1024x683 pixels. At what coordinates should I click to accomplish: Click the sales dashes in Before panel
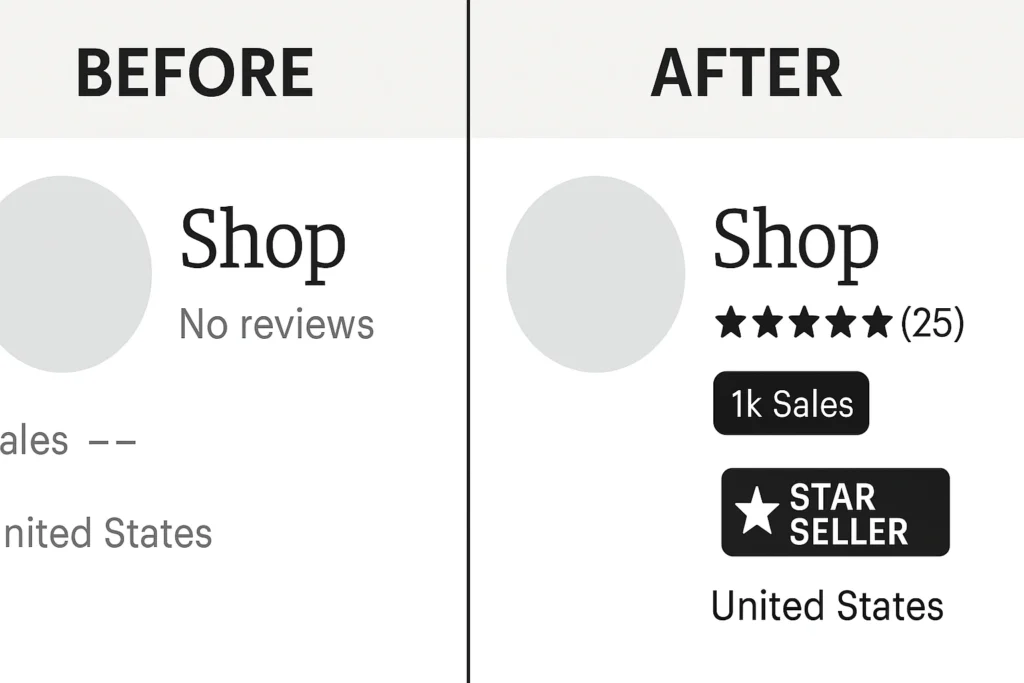coord(112,441)
